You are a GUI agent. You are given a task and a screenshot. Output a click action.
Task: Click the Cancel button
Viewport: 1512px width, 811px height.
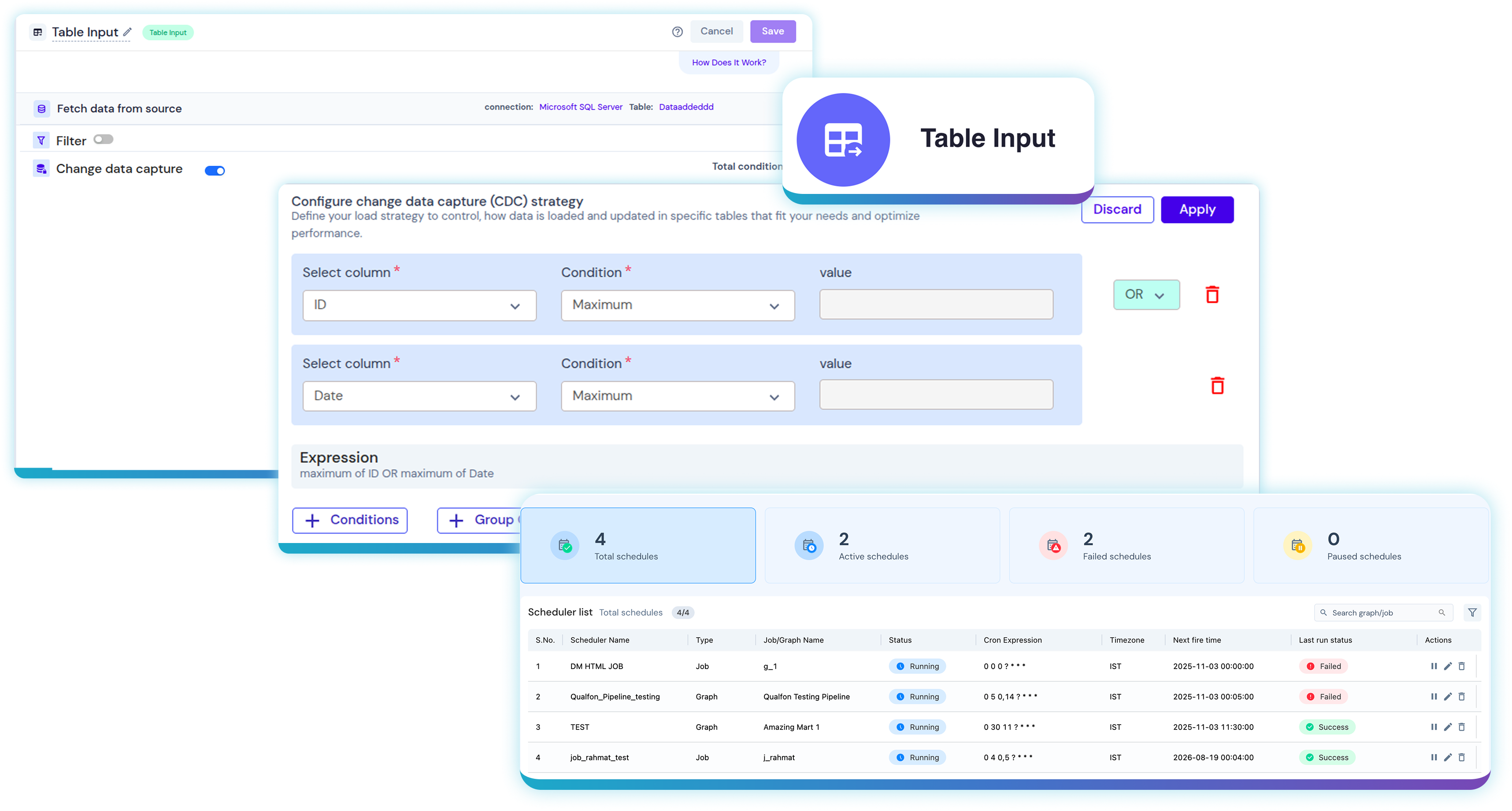(716, 32)
